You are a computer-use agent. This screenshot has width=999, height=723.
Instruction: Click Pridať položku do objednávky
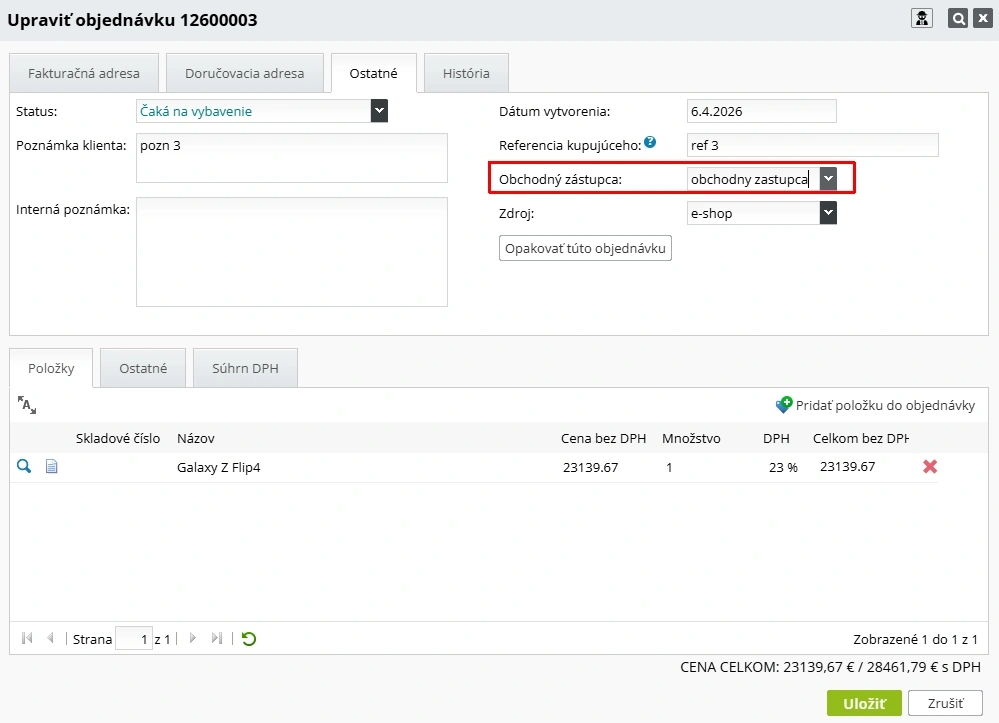coord(876,405)
